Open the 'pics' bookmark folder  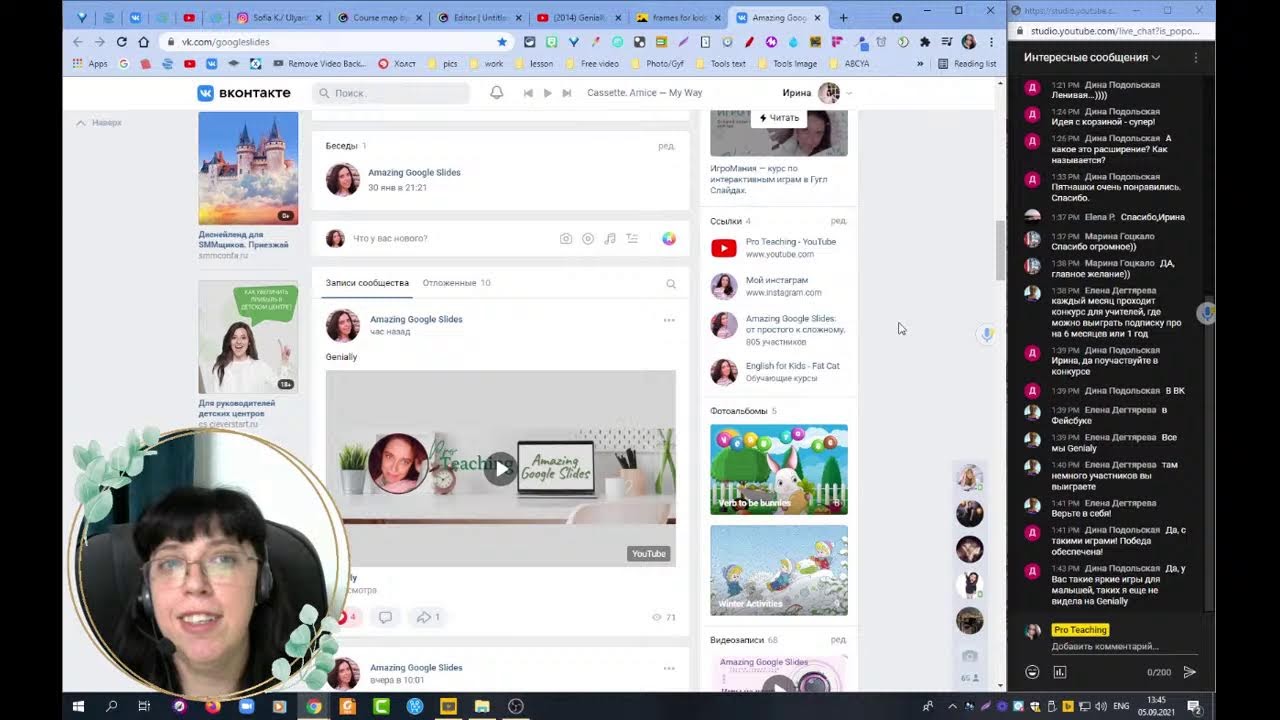coord(443,64)
